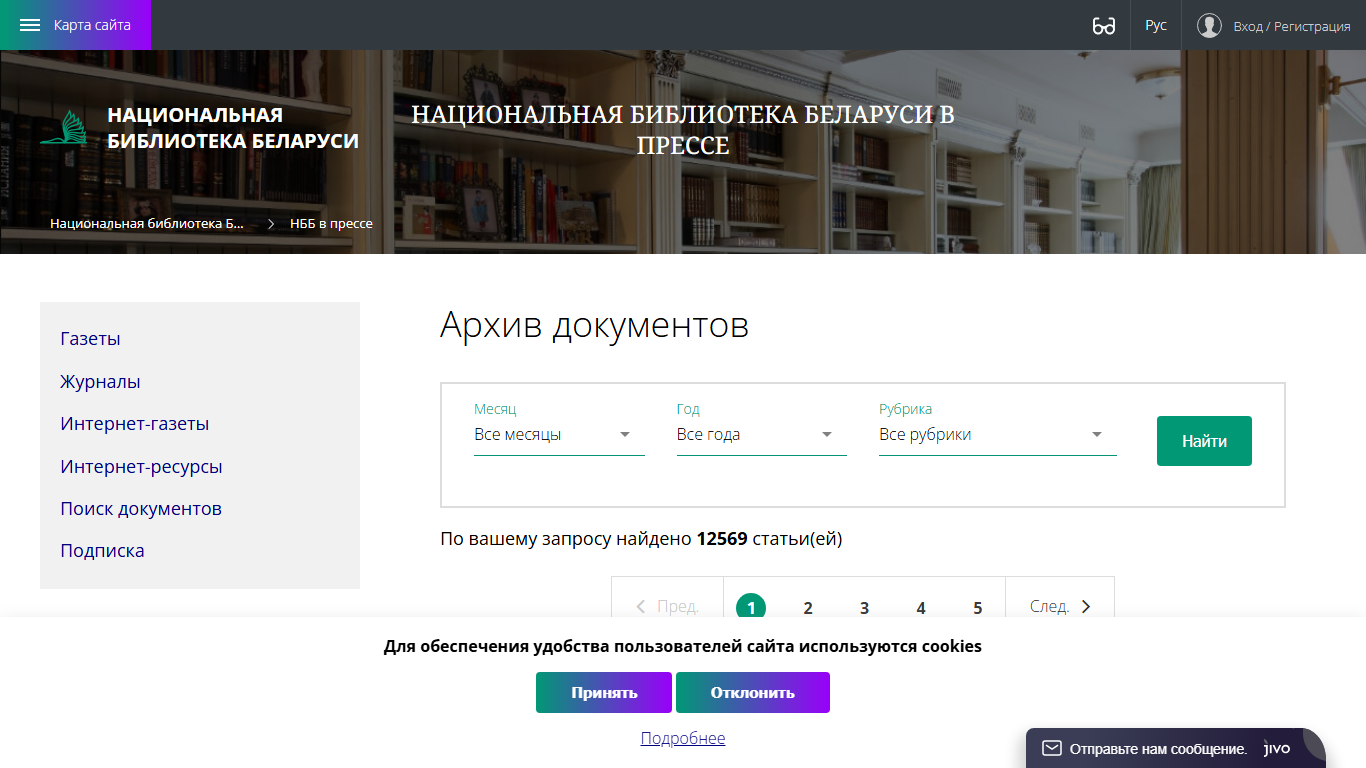Open Интернет-ресурсы in sidebar

(141, 467)
